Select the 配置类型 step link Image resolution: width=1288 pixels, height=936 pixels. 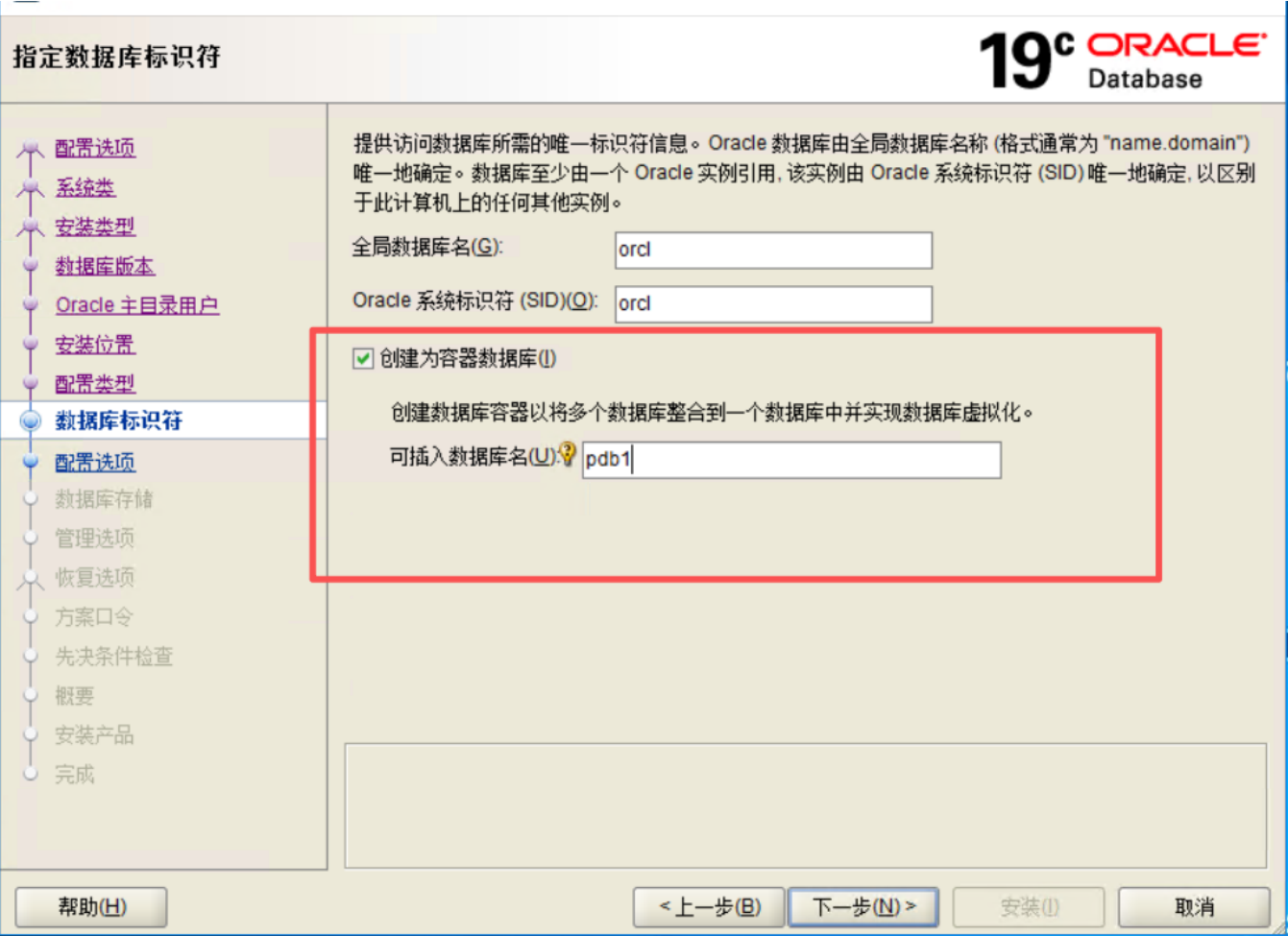[x=95, y=384]
